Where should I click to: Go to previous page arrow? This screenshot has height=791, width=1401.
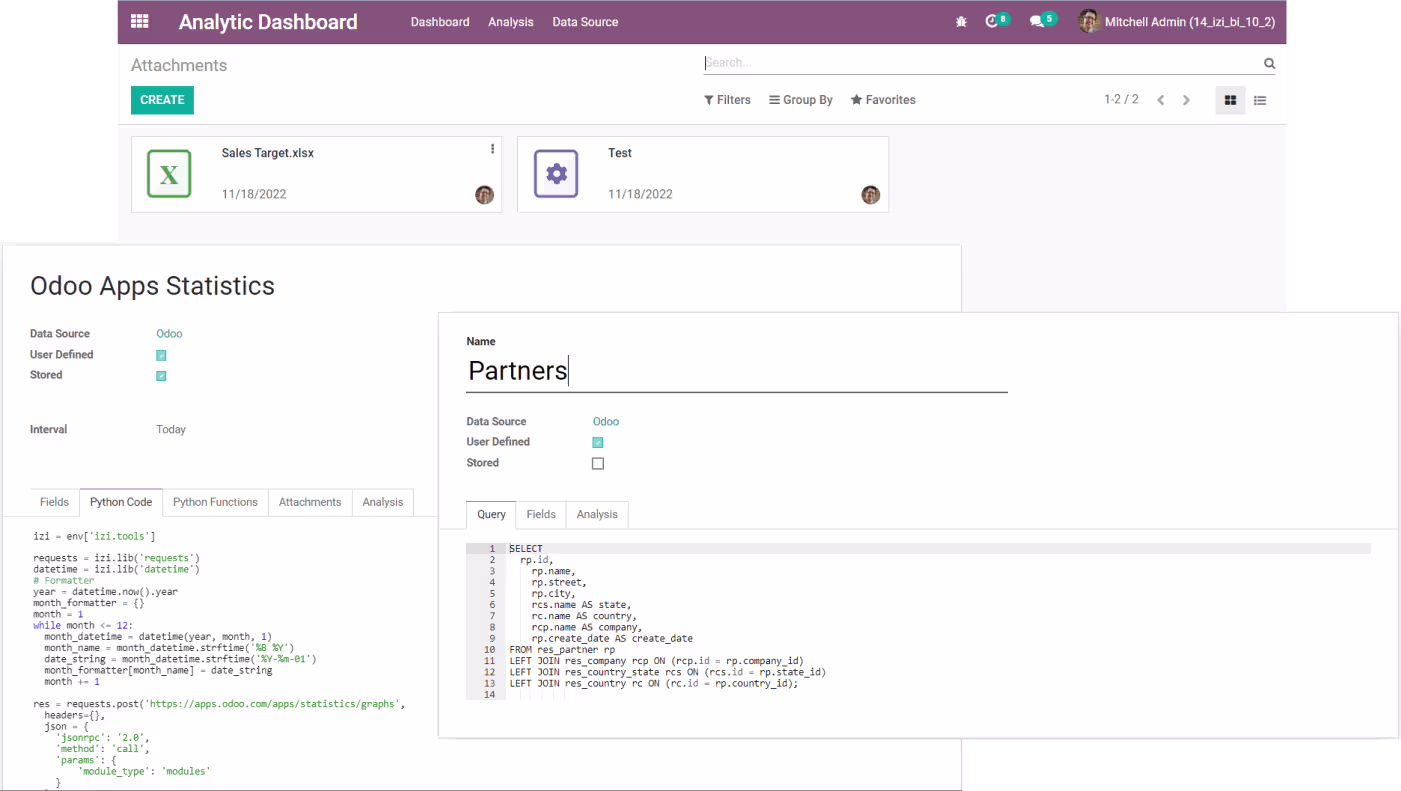point(1161,100)
